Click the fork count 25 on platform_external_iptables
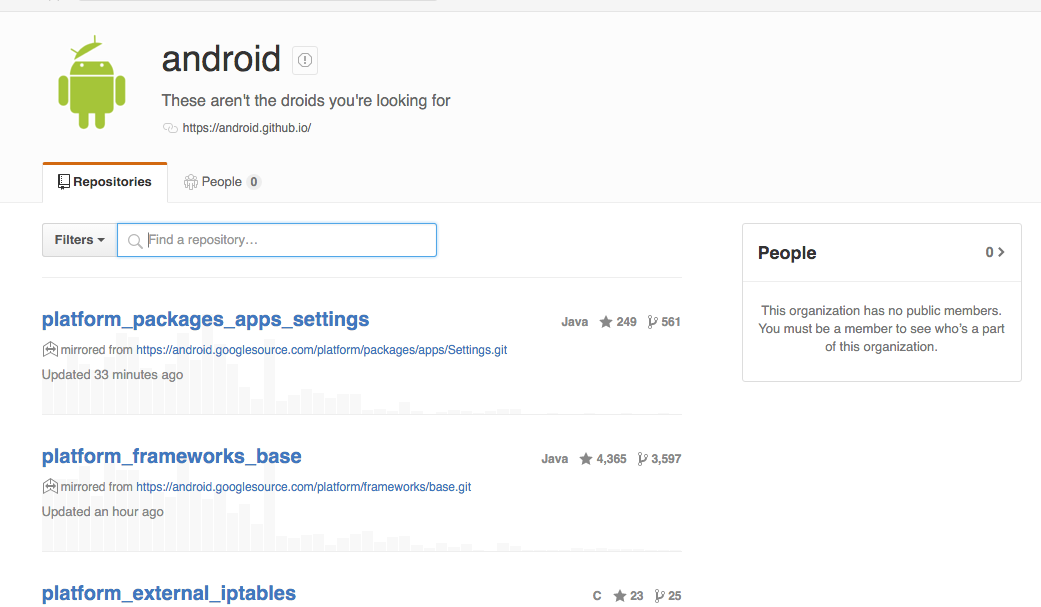 (675, 594)
